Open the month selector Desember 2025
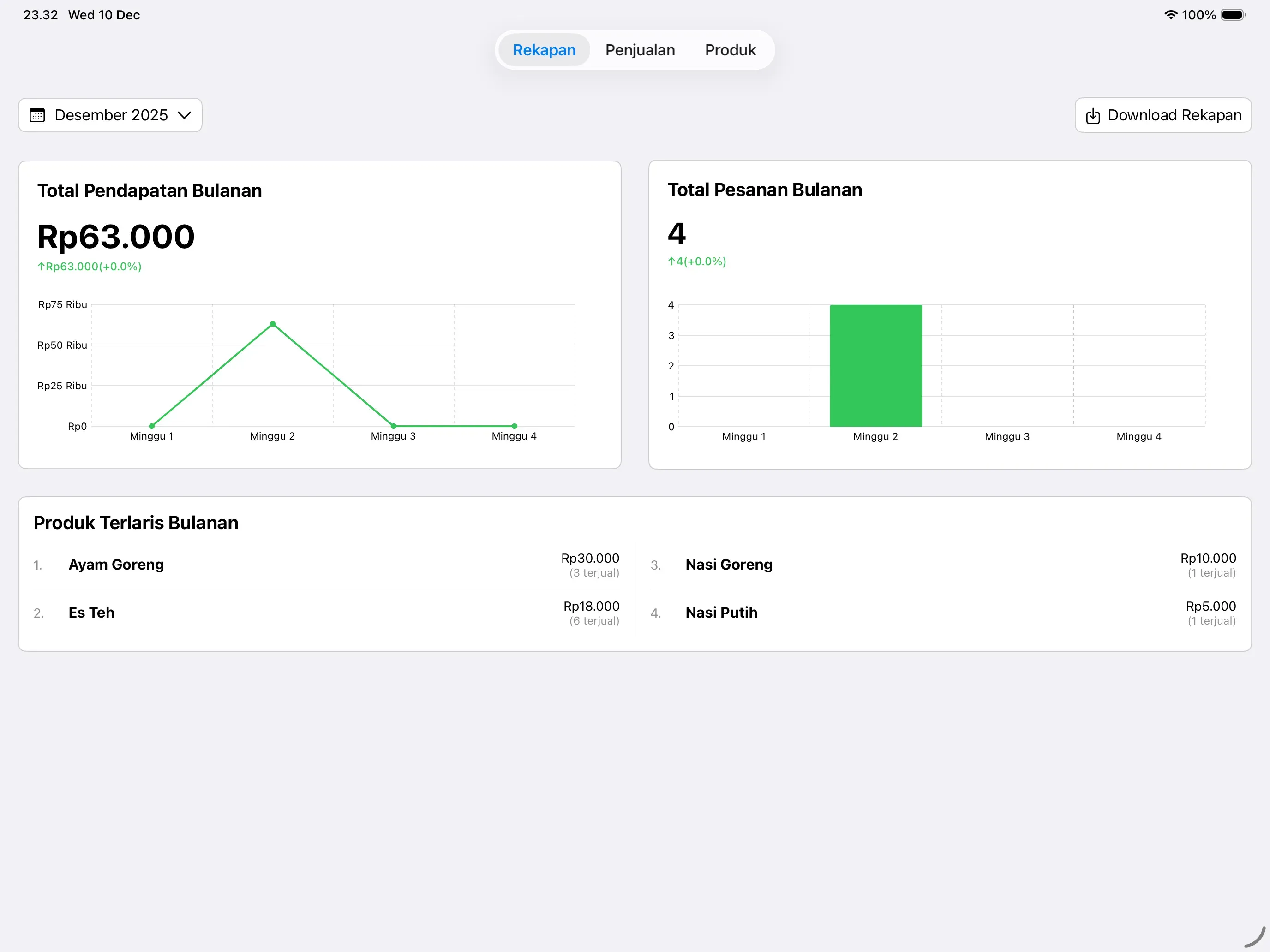1270x952 pixels. tap(111, 115)
